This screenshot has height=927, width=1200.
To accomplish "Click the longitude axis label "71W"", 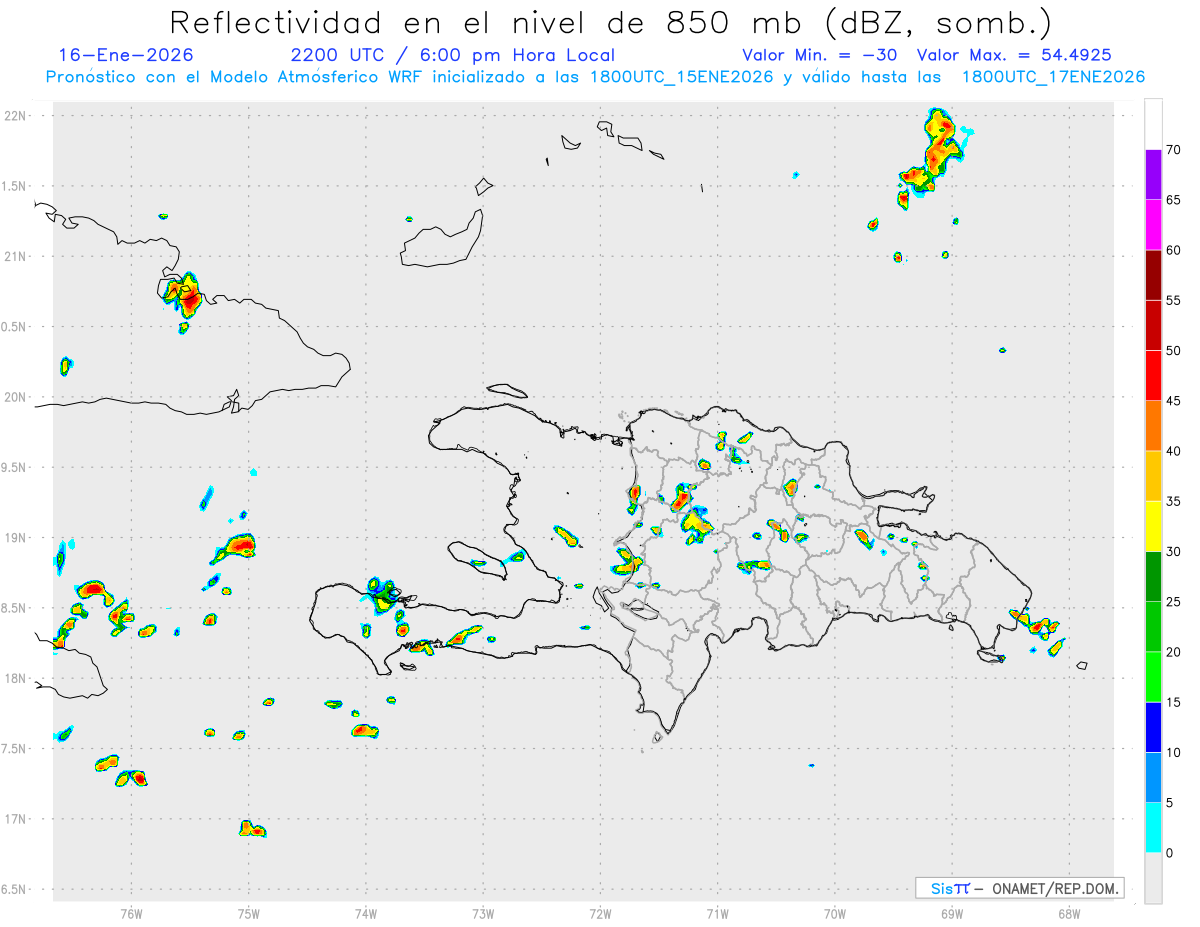I will 717,912.
